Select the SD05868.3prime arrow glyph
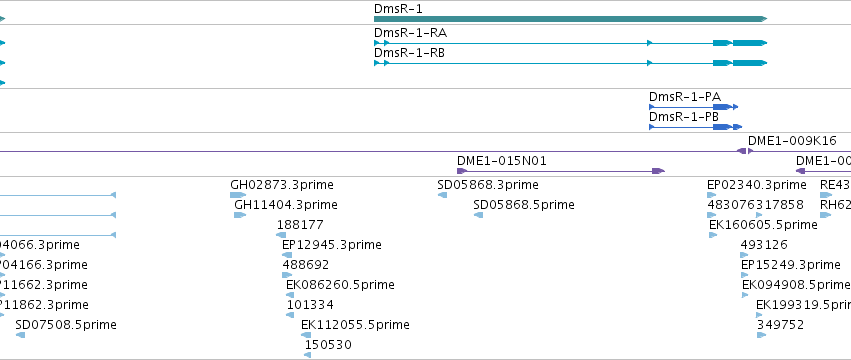This screenshot has height=360, width=851. [442, 195]
